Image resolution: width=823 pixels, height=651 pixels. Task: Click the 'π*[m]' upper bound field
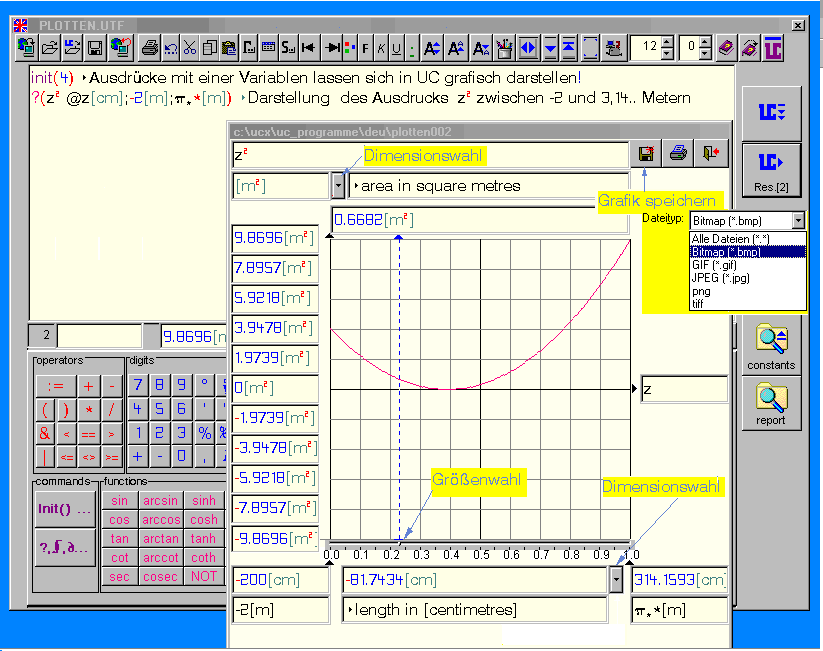pos(679,610)
